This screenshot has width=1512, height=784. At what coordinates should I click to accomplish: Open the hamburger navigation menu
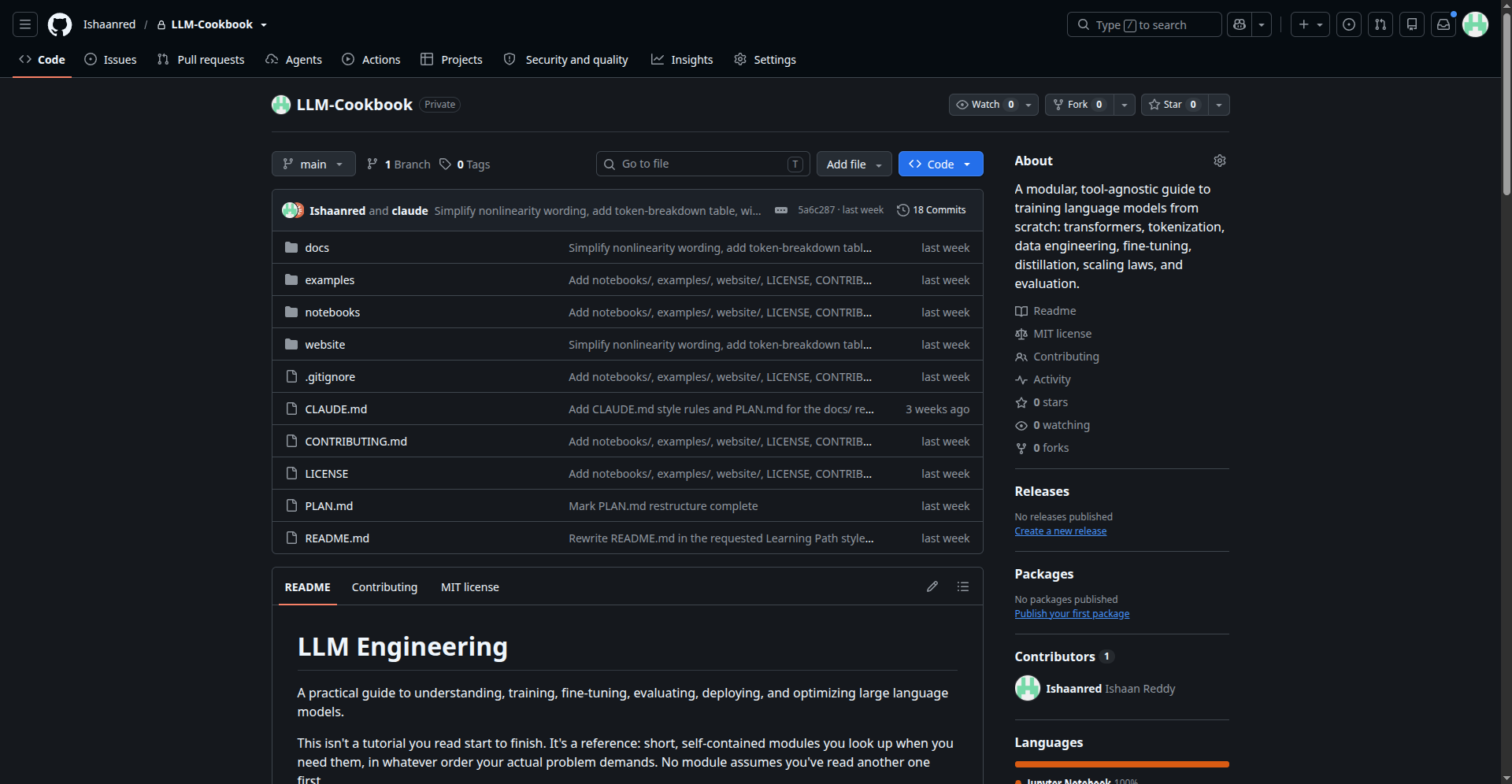coord(25,24)
